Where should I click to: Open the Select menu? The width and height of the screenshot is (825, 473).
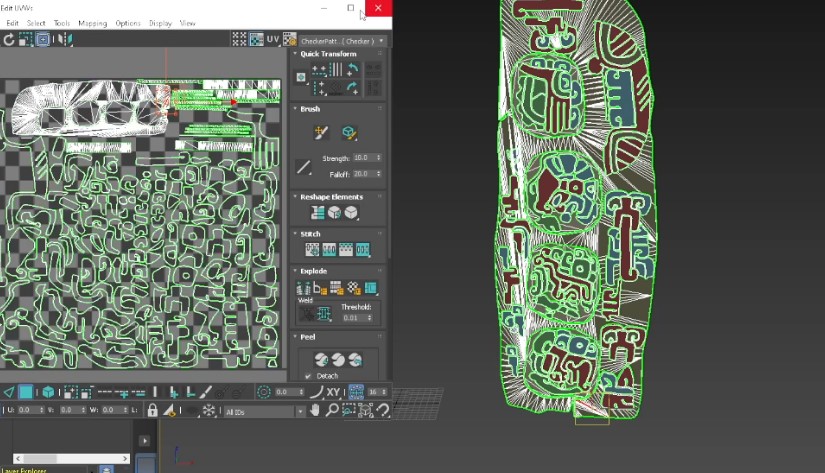click(36, 23)
